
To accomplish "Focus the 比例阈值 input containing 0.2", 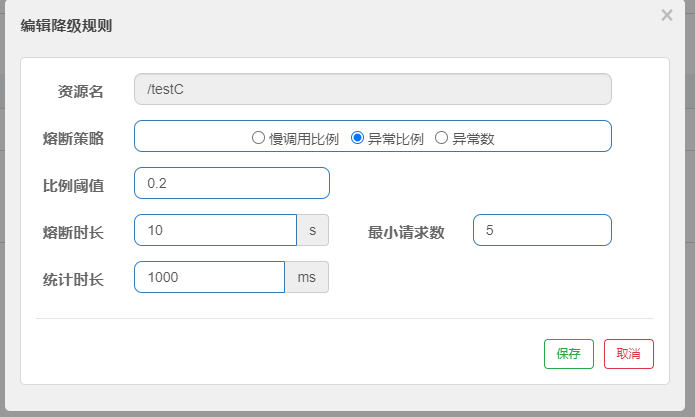I will 231,183.
